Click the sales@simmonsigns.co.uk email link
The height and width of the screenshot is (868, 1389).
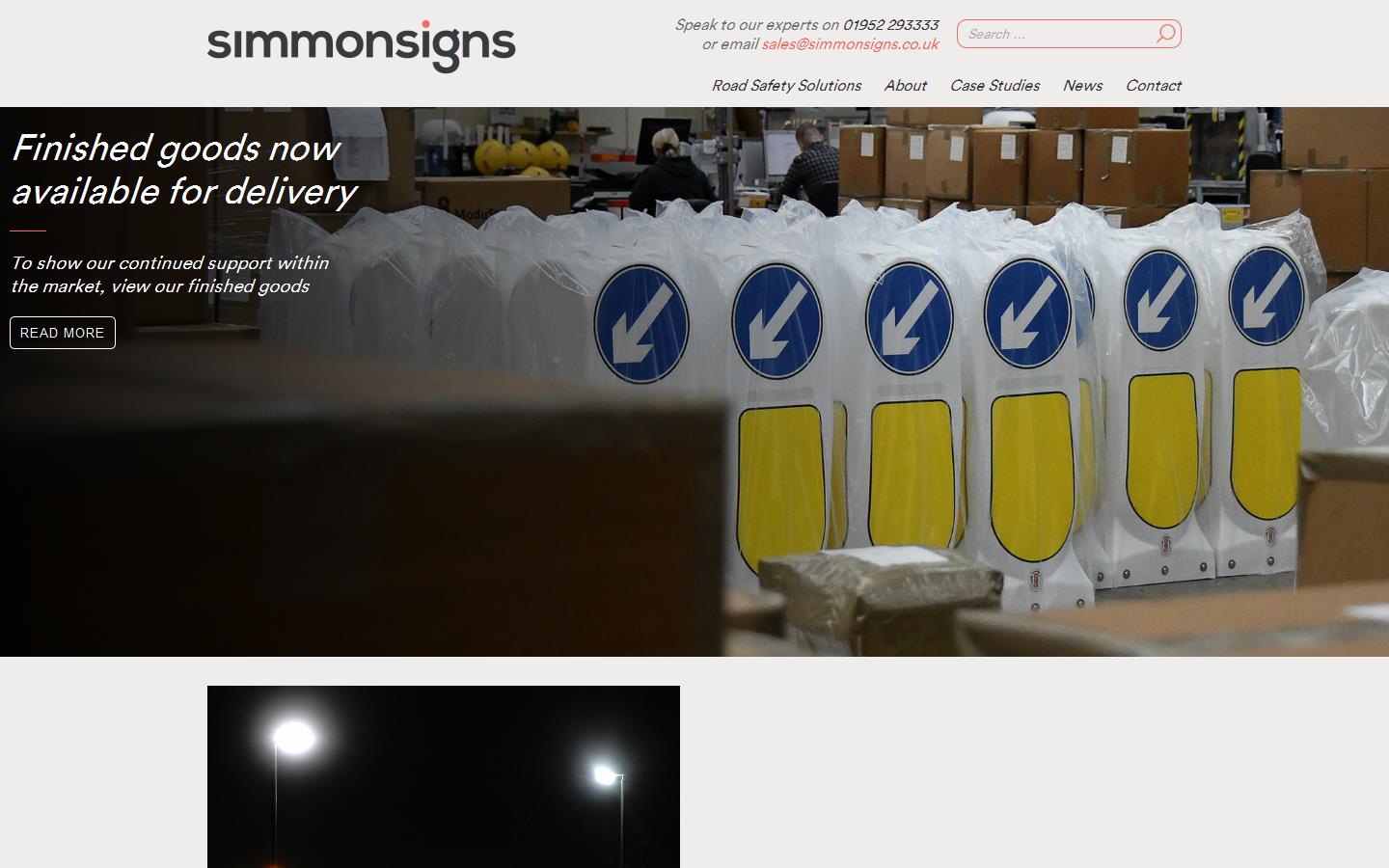tap(850, 44)
